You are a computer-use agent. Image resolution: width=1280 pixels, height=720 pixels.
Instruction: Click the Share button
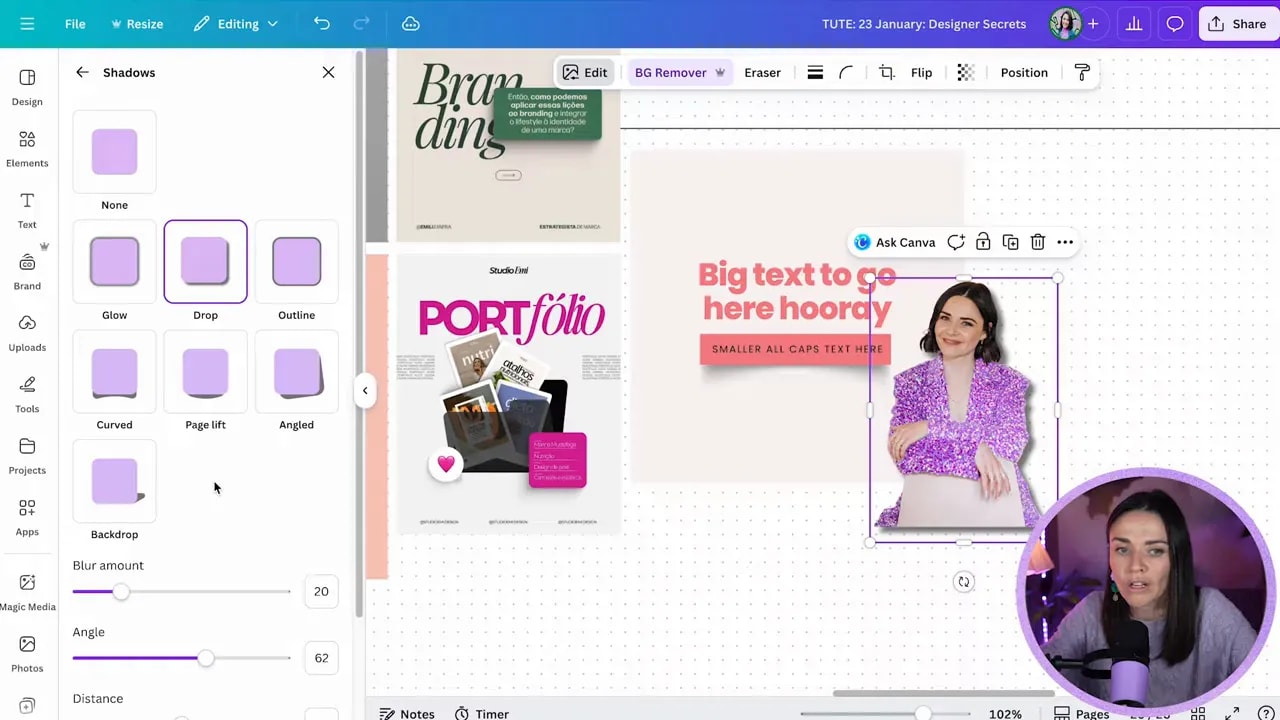(1239, 23)
